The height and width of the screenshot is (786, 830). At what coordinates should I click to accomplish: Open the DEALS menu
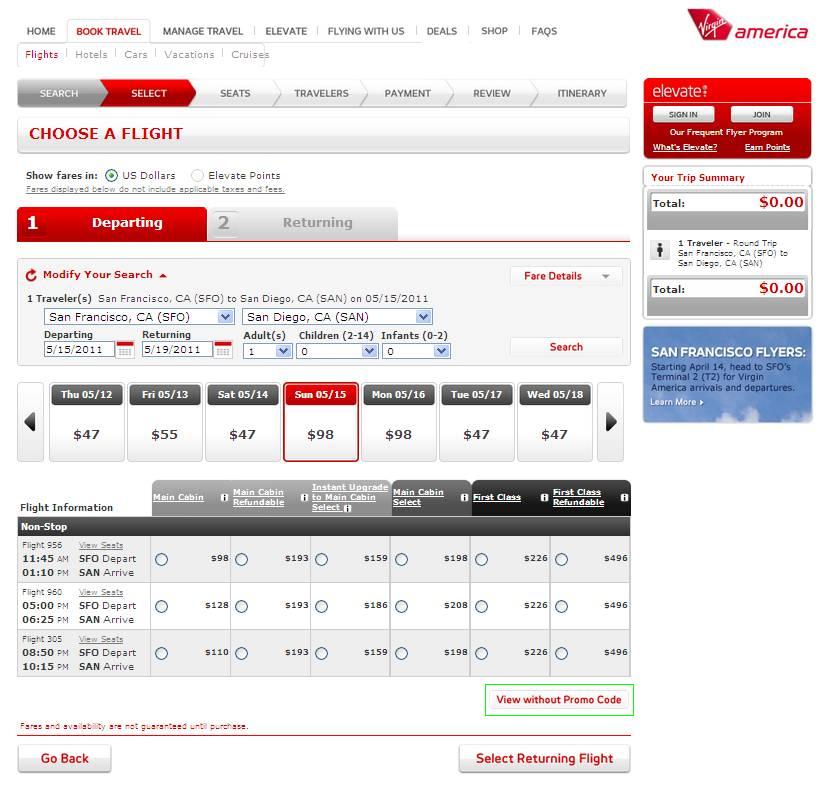click(x=441, y=31)
